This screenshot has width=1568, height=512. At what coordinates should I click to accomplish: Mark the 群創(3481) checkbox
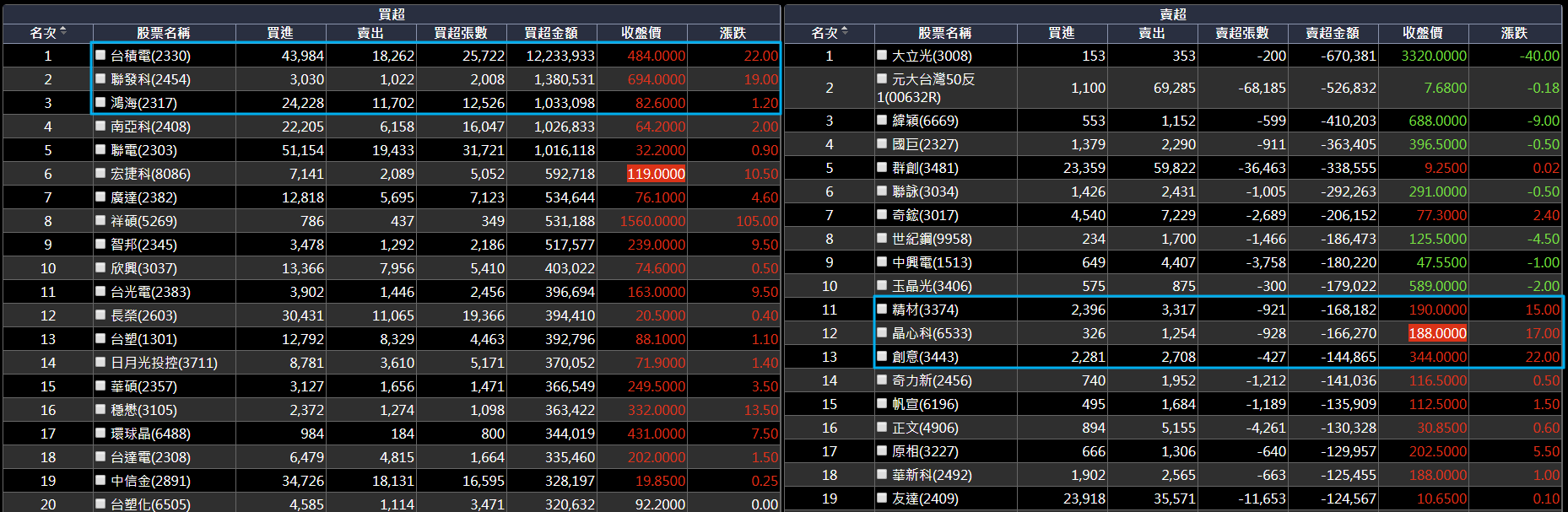882,167
